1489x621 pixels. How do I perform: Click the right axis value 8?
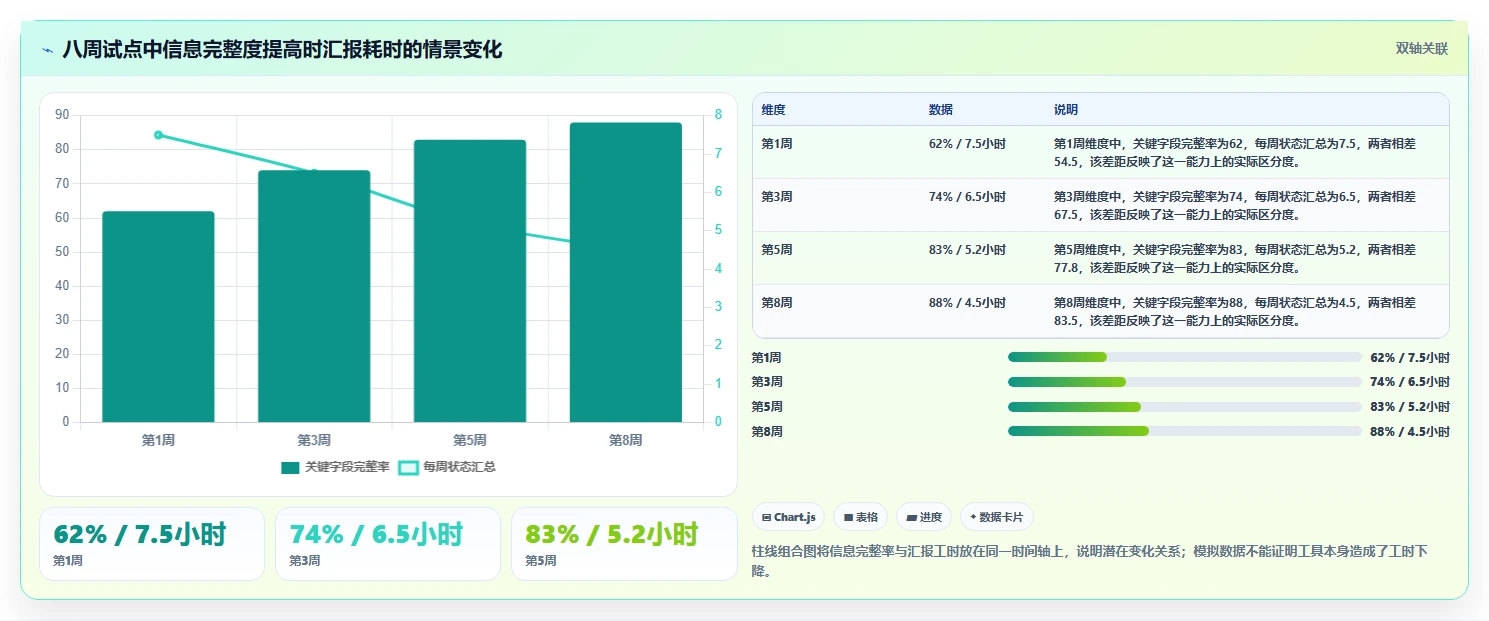[717, 115]
